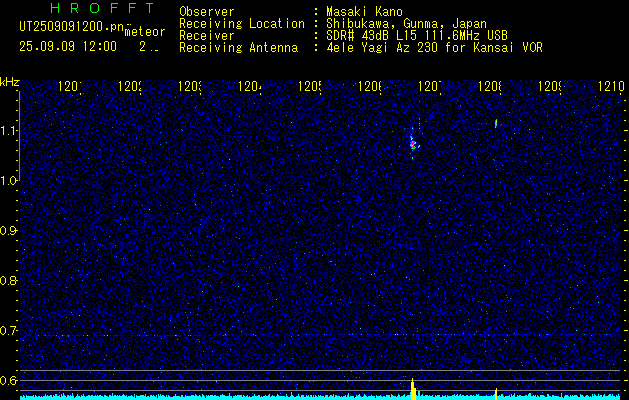Viewport: 629px width, 400px height.
Task: Click the 1.0 kHz frequency label
Action: pos(9,181)
